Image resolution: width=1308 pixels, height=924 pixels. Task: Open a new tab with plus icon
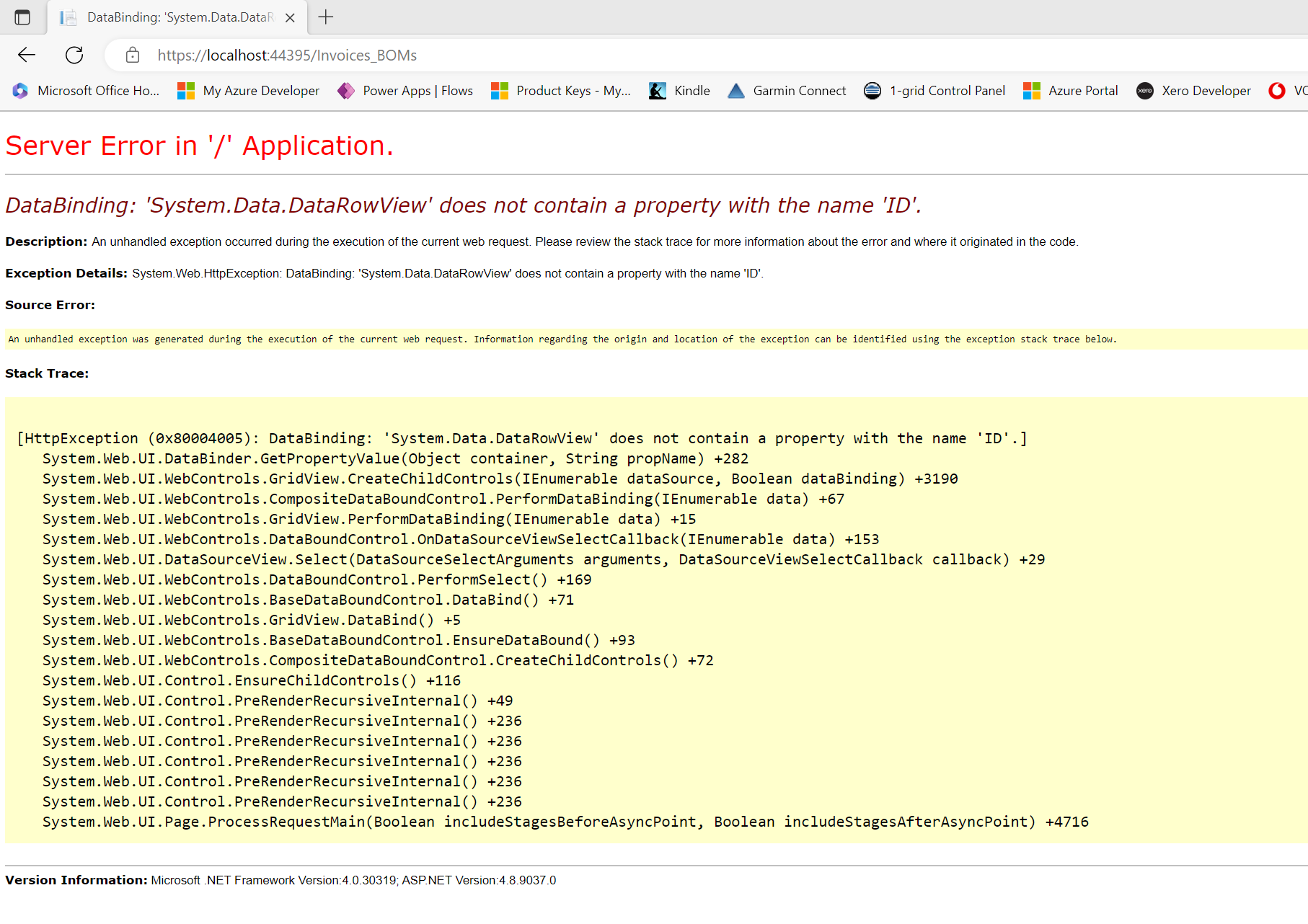(x=326, y=17)
